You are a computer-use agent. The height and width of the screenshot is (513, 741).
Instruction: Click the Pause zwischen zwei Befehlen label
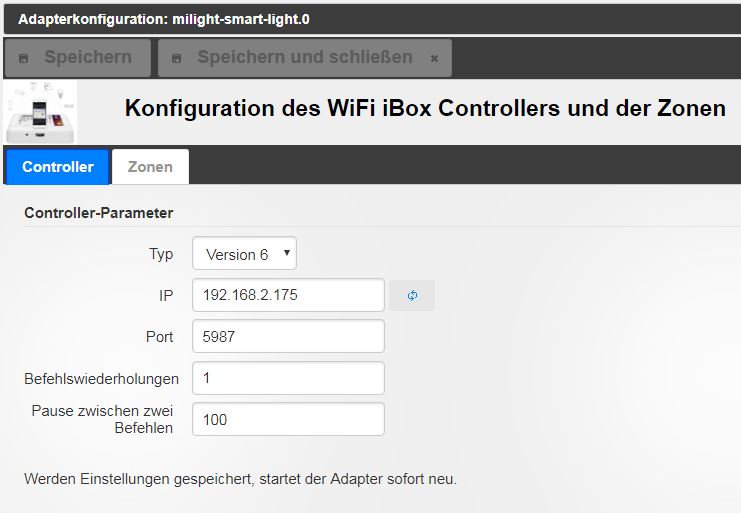pyautogui.click(x=102, y=419)
